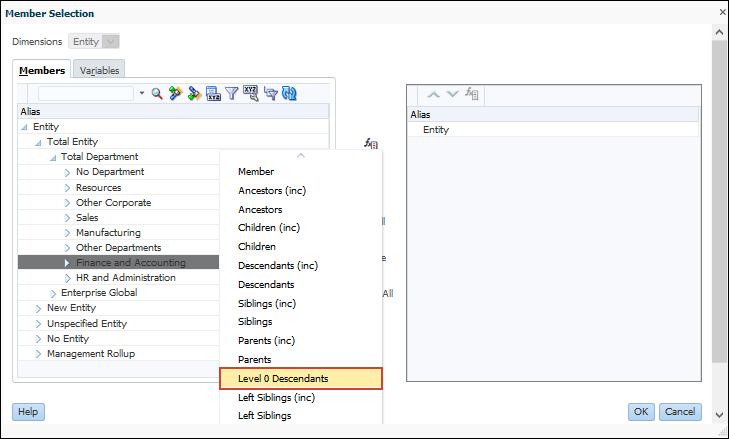729x439 pixels.
Task: Expand the Manufacturing node
Action: coord(67,233)
